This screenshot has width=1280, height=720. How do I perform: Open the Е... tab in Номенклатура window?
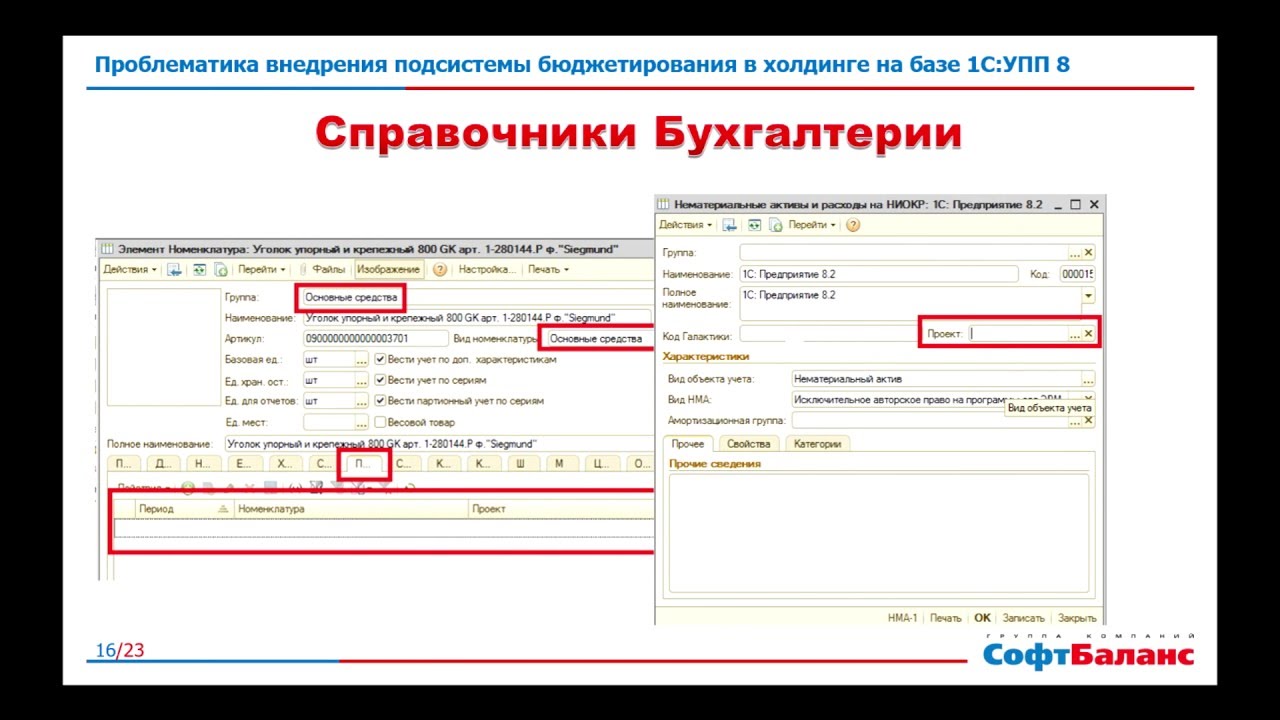[x=244, y=463]
